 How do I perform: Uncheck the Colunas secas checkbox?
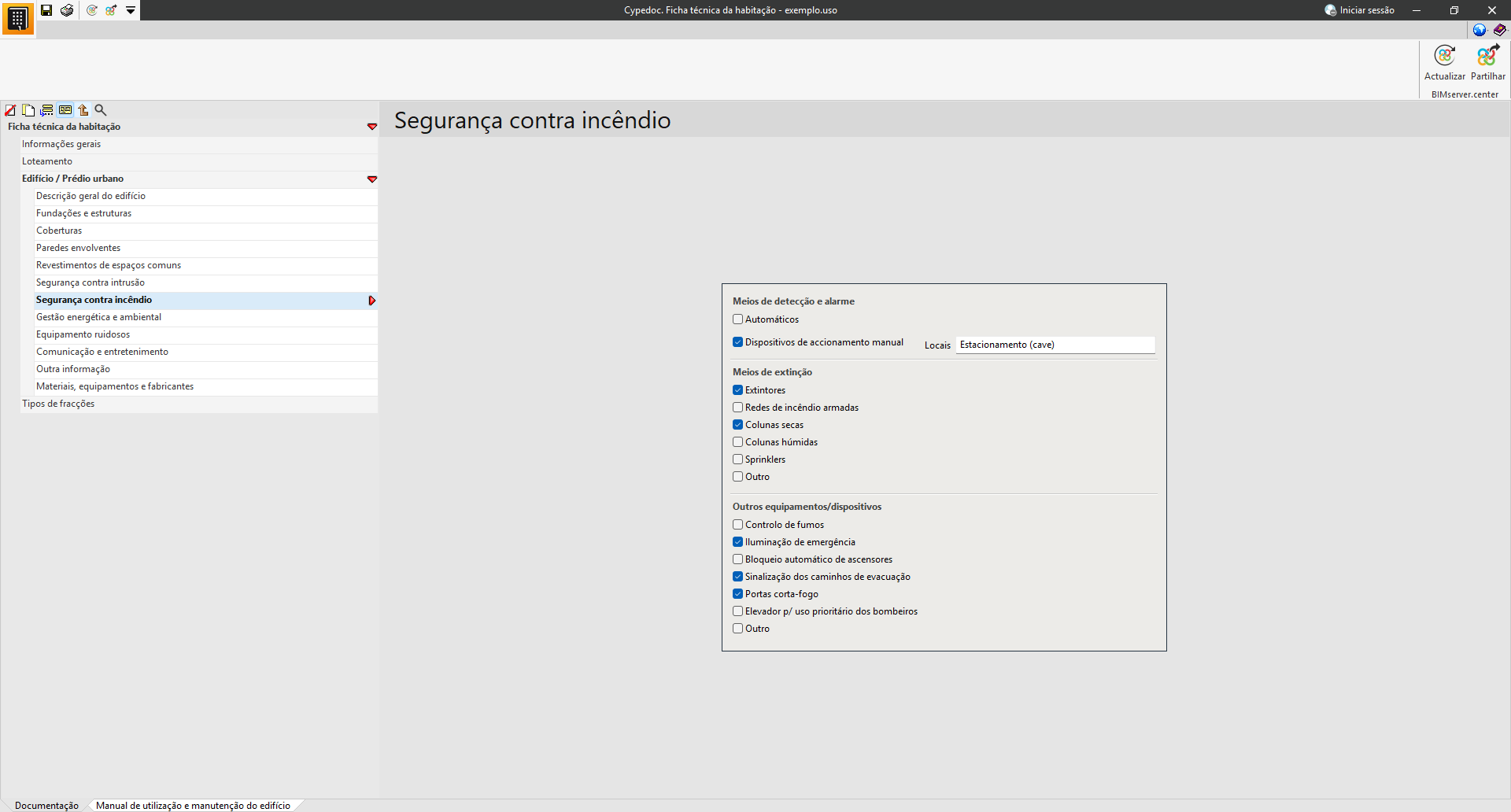click(x=738, y=425)
